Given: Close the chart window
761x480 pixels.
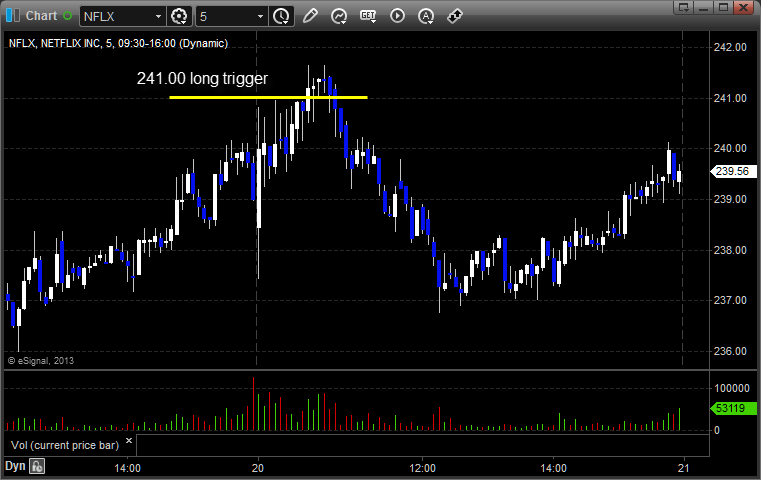Looking at the screenshot, I should (x=743, y=7).
